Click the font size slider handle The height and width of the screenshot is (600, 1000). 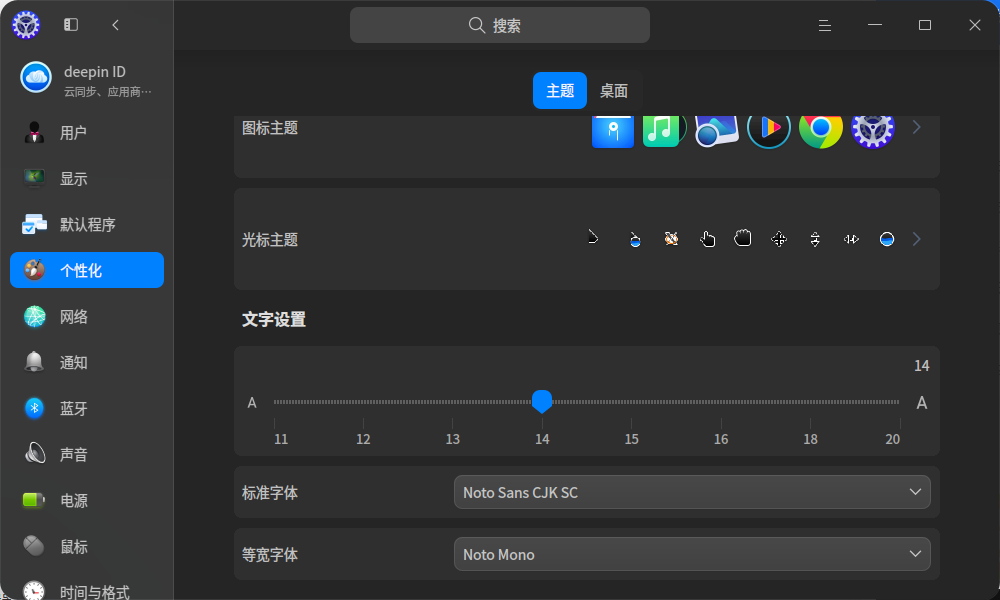click(542, 402)
